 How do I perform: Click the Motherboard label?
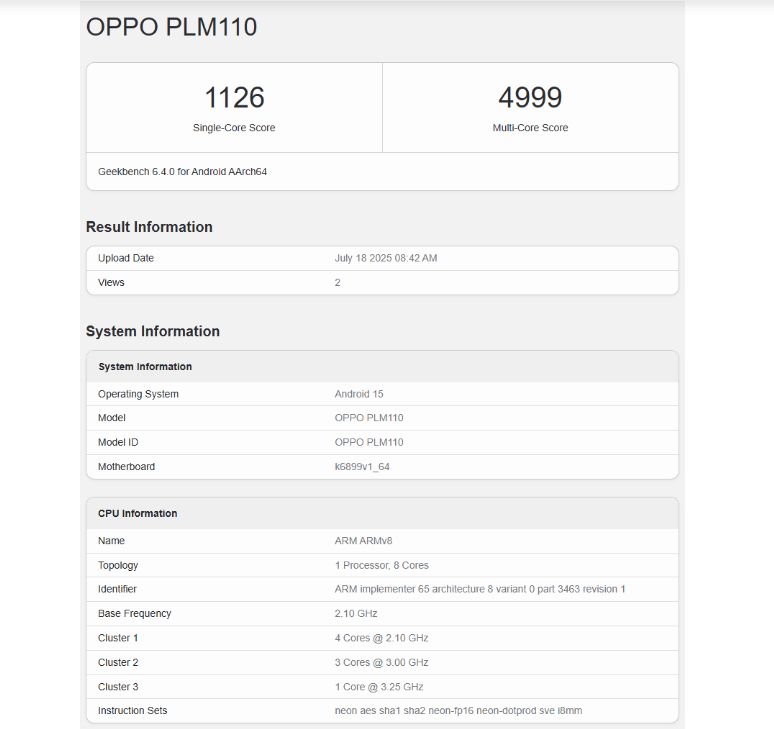point(126,466)
